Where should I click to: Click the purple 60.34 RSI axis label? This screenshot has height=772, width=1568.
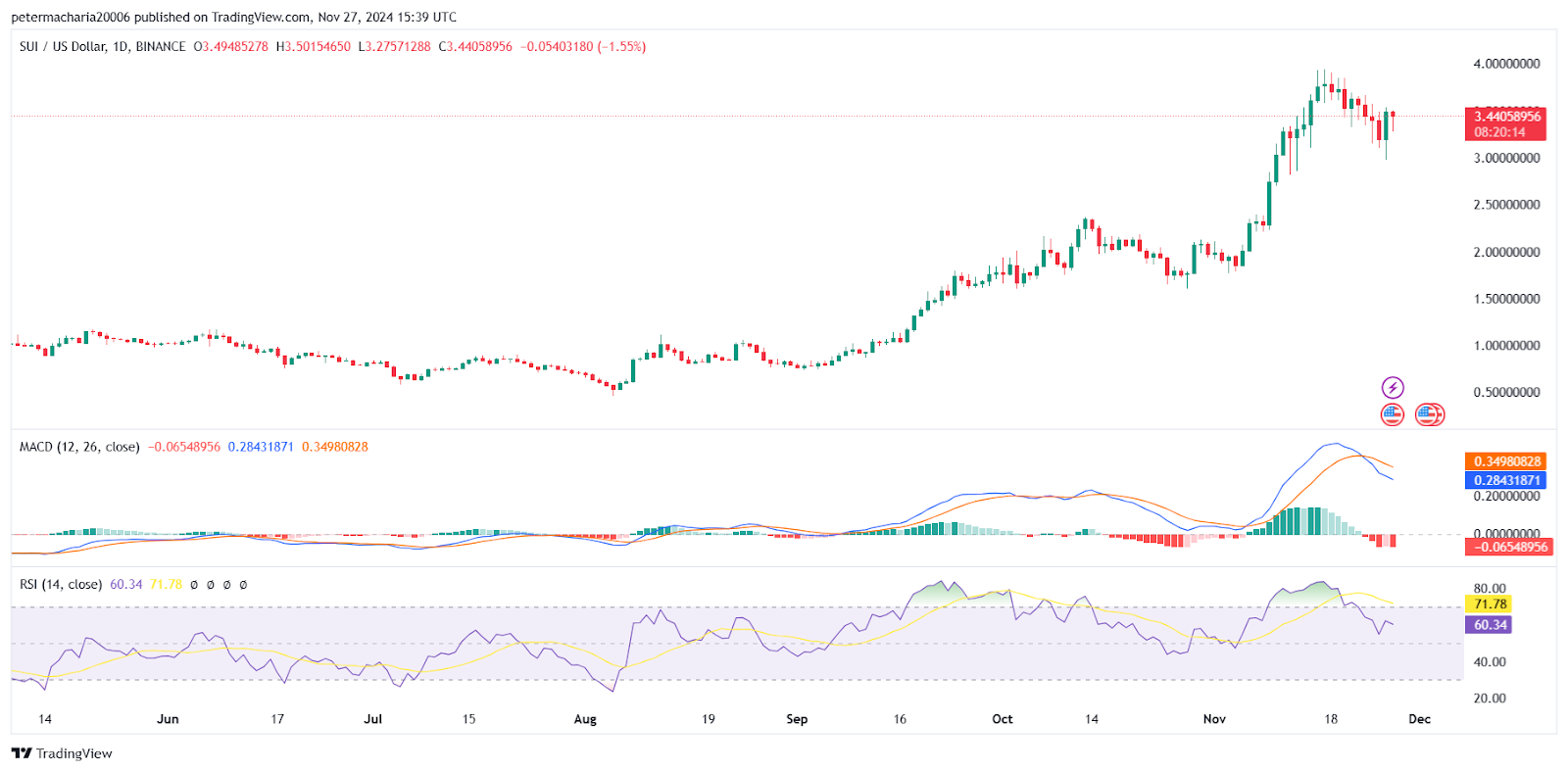point(1490,625)
